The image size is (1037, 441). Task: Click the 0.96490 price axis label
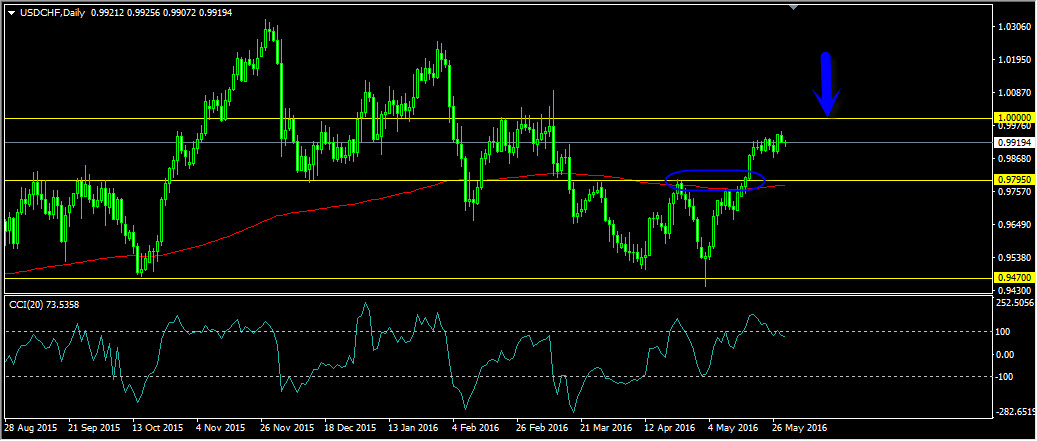1014,225
